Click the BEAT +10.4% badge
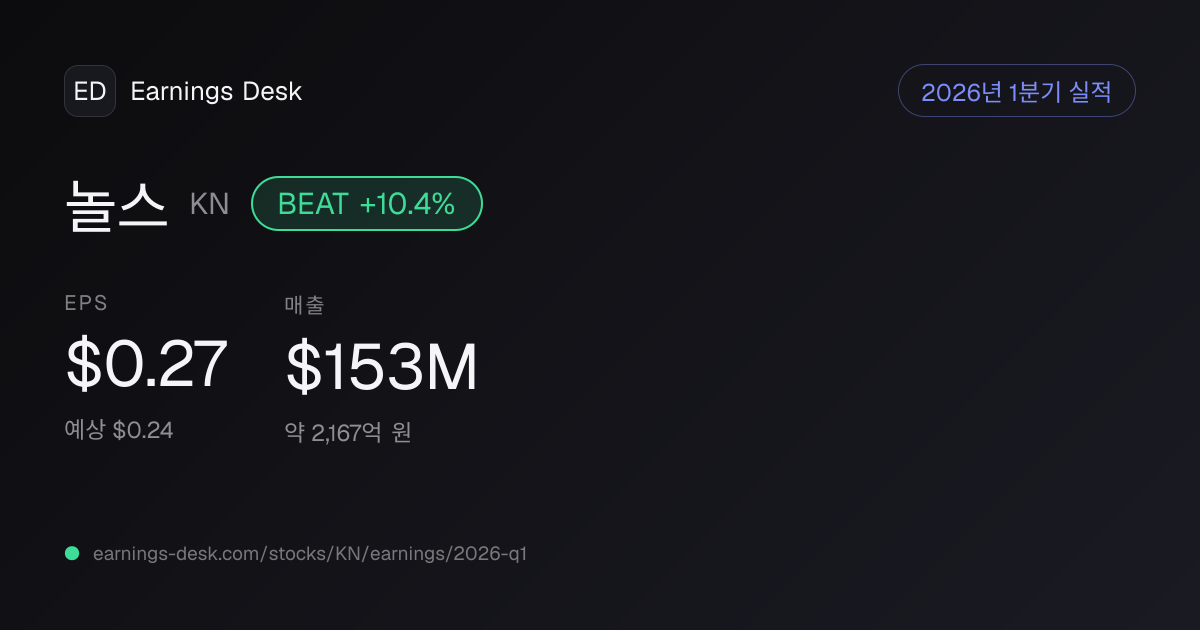Screen dimensions: 1200x630 [366, 204]
